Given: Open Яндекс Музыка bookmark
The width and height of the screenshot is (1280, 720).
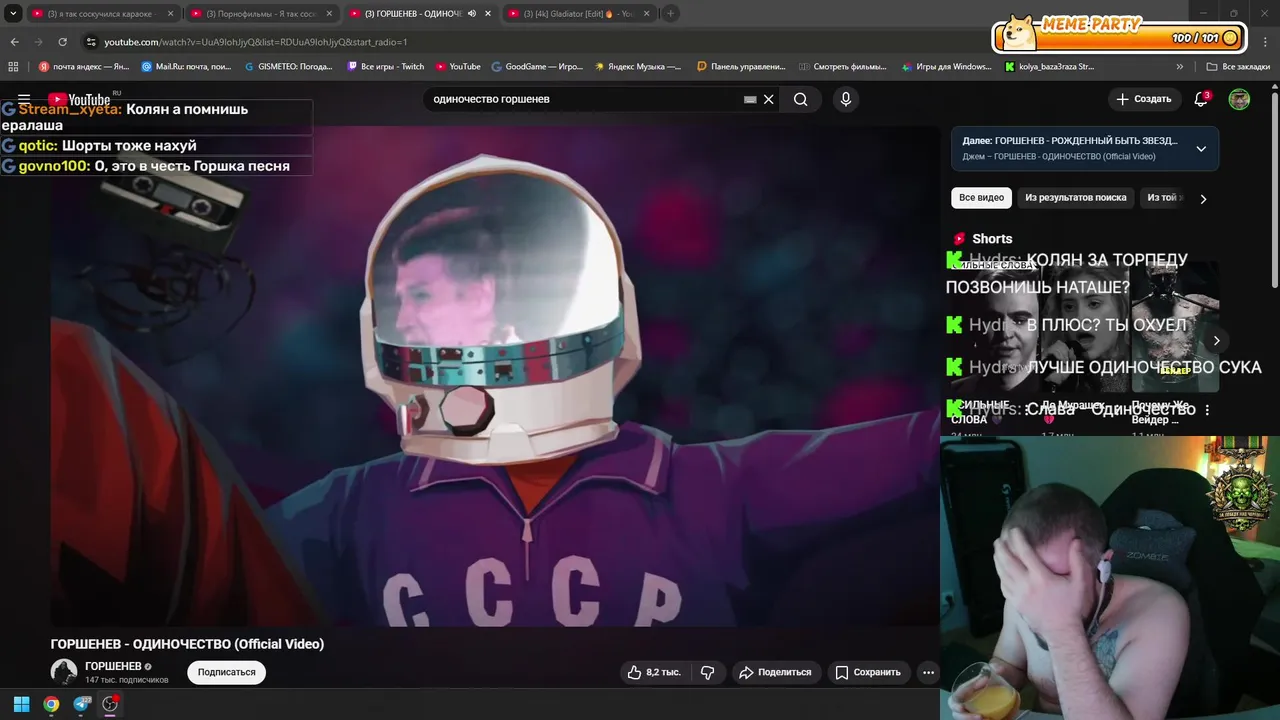Looking at the screenshot, I should click(638, 67).
